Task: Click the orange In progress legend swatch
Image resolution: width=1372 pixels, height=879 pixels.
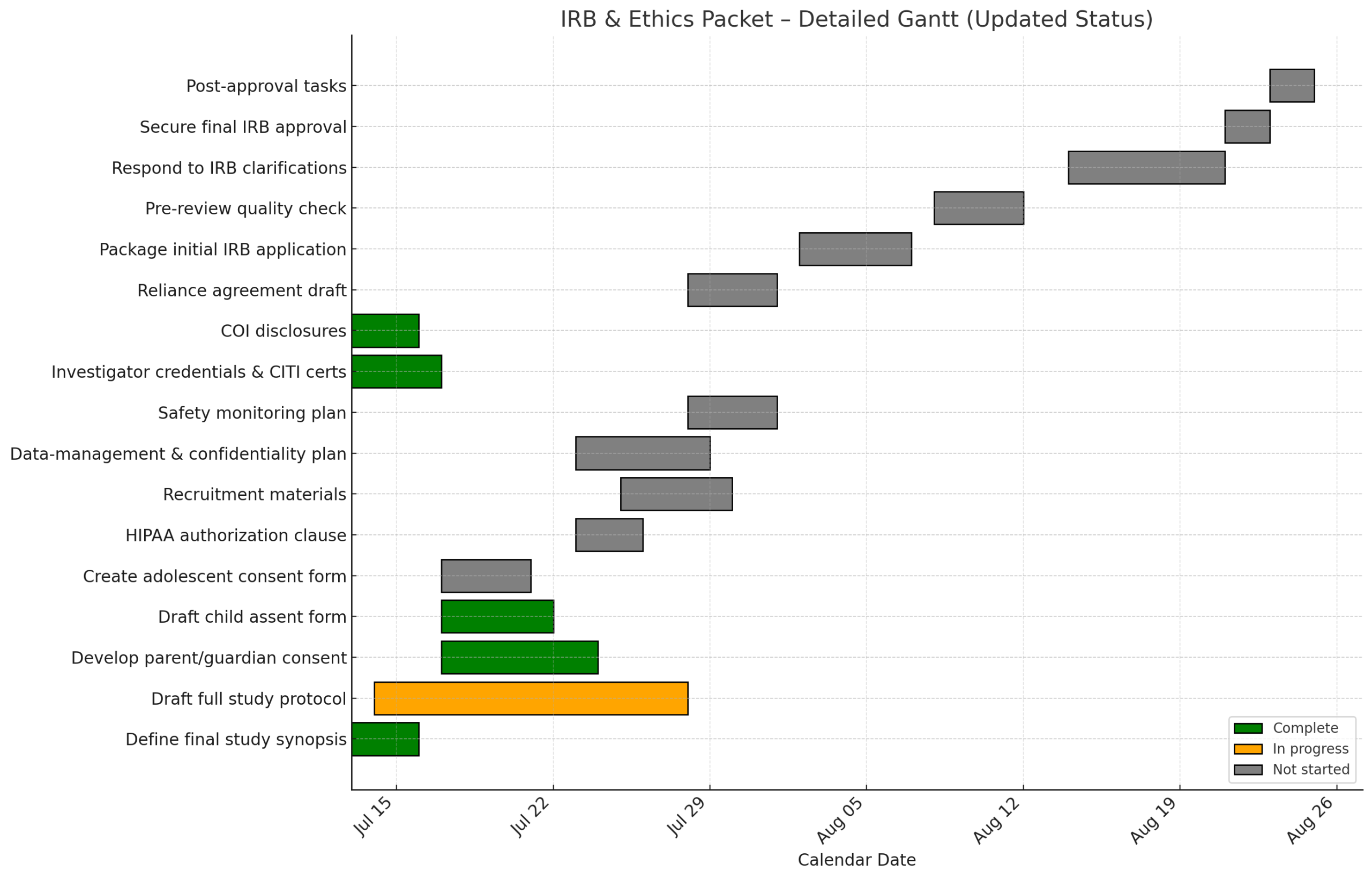Action: 1248,749
